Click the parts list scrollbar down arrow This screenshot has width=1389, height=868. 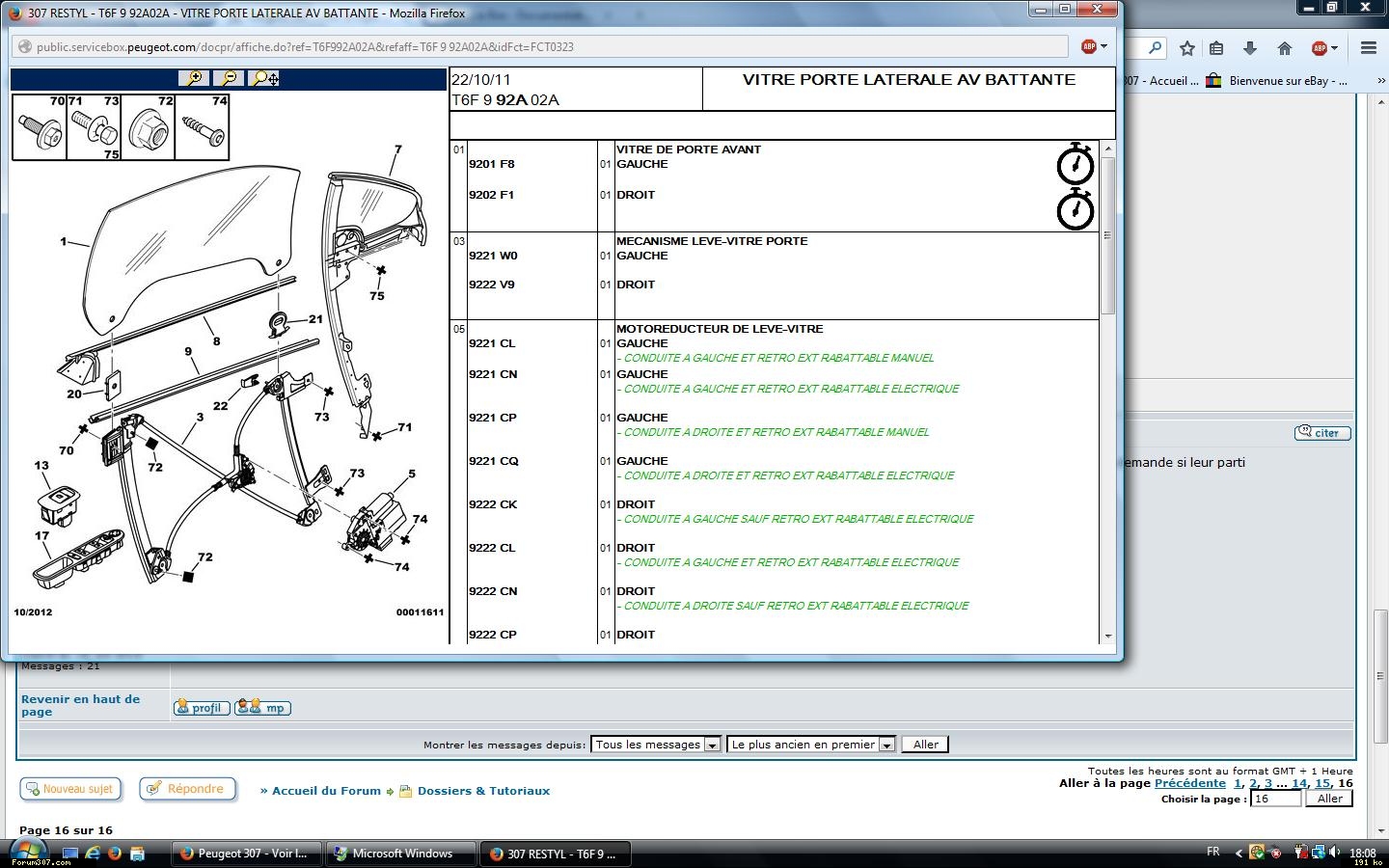point(1107,637)
